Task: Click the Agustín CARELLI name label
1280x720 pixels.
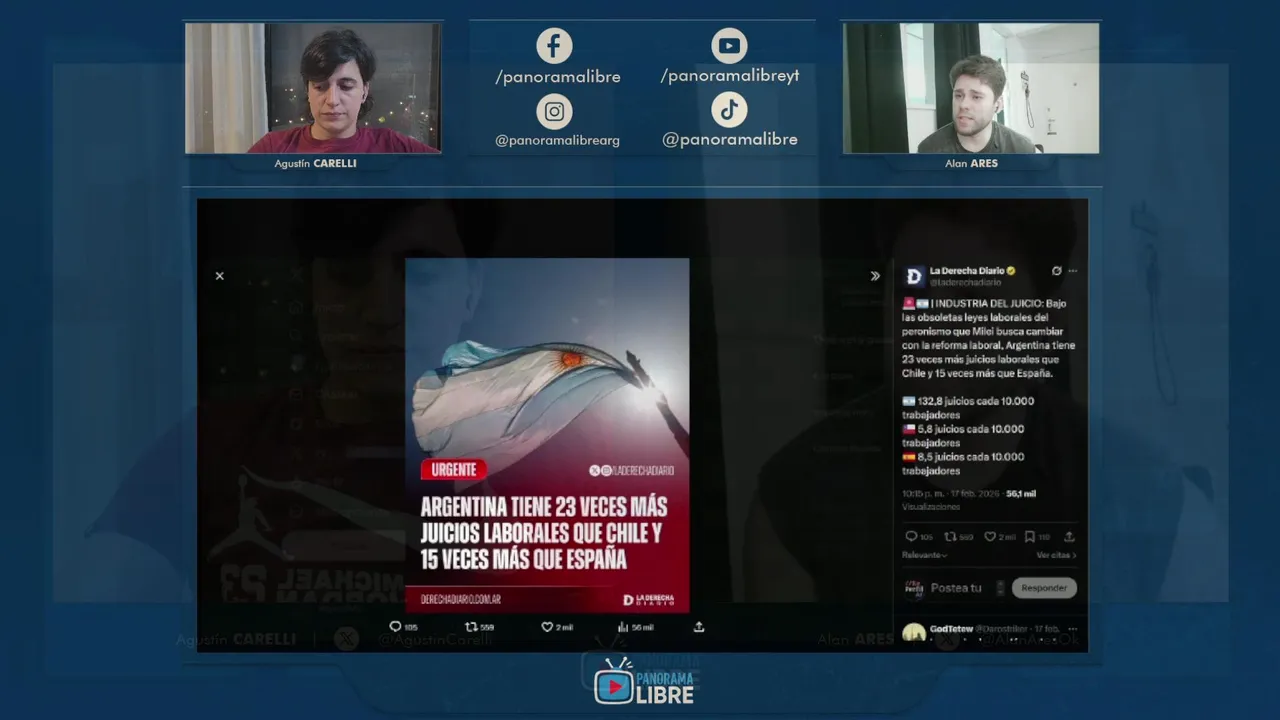Action: pos(315,163)
